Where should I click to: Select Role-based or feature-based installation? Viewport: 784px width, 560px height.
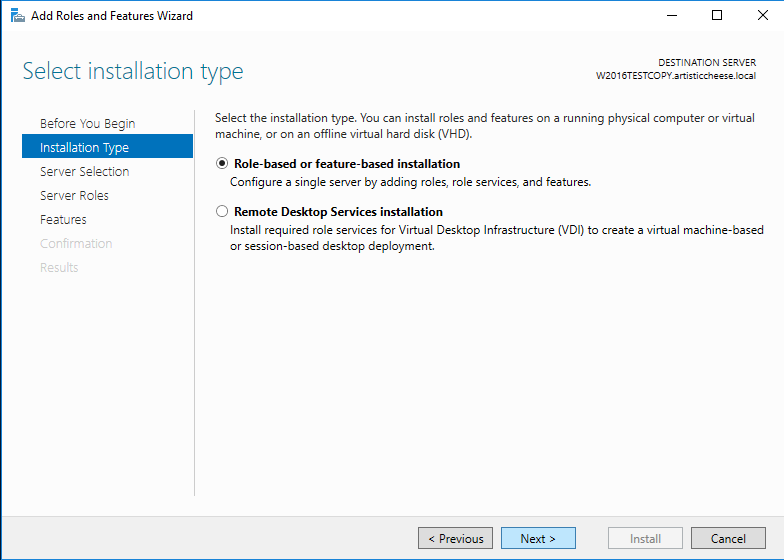(x=222, y=164)
